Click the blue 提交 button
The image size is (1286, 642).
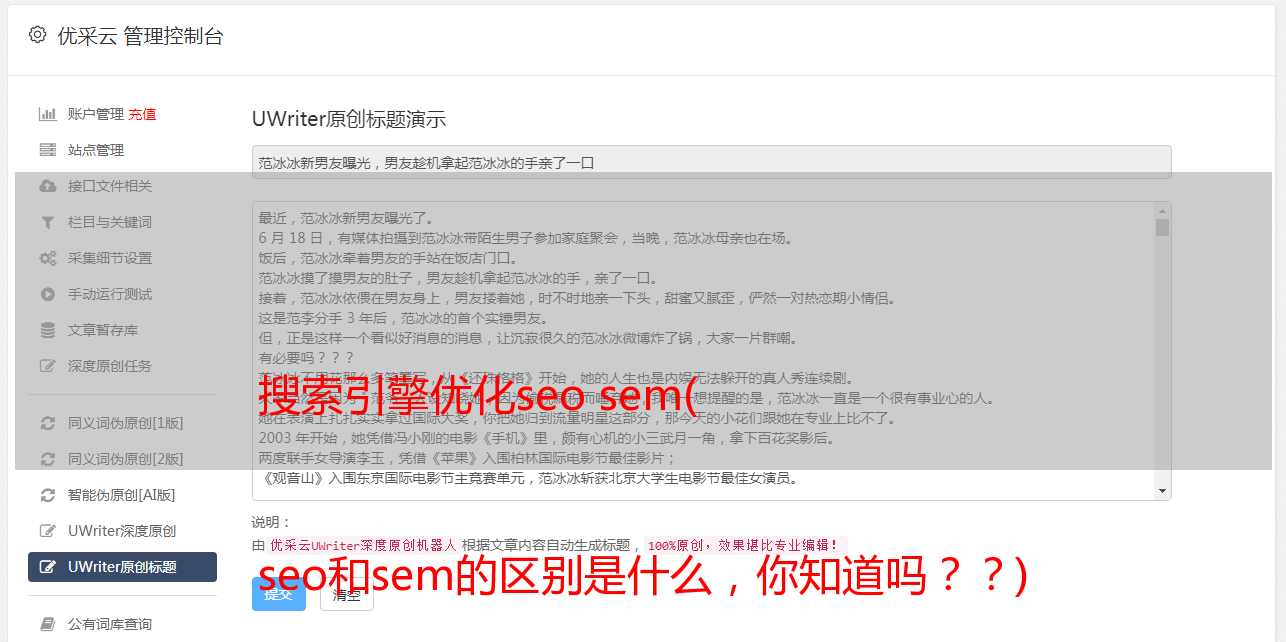(278, 594)
